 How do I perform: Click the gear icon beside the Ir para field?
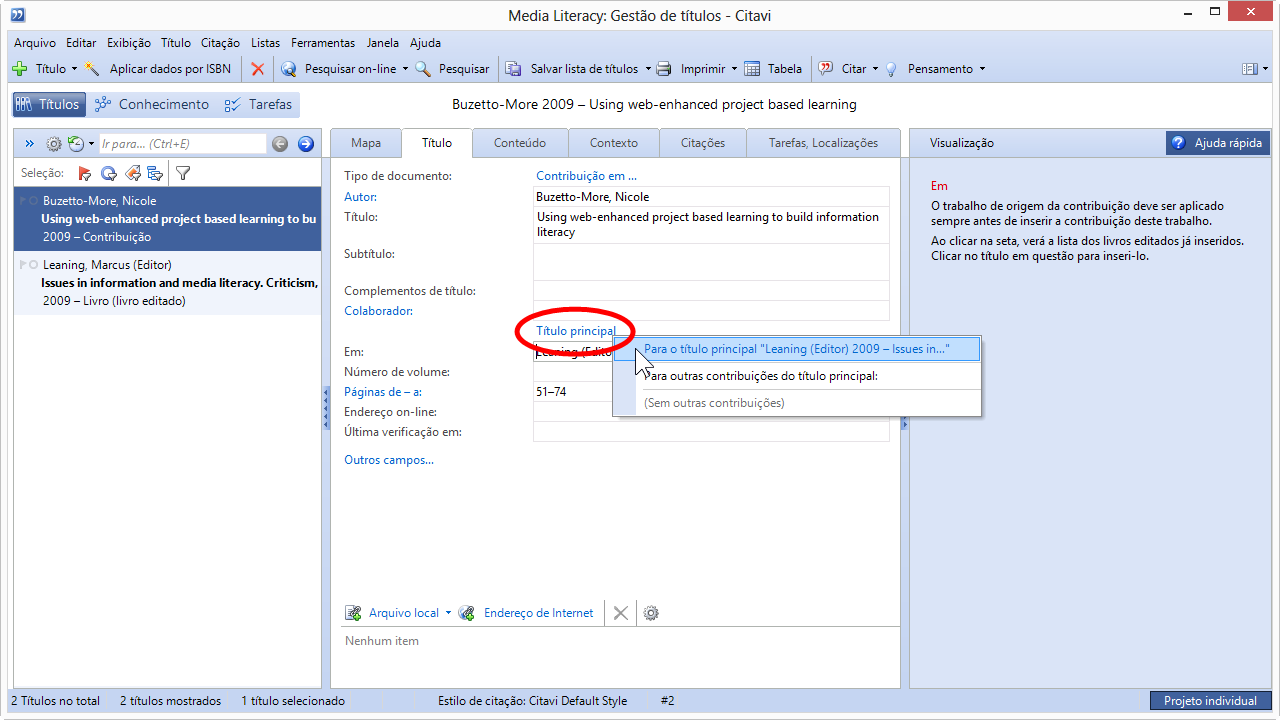tap(54, 144)
